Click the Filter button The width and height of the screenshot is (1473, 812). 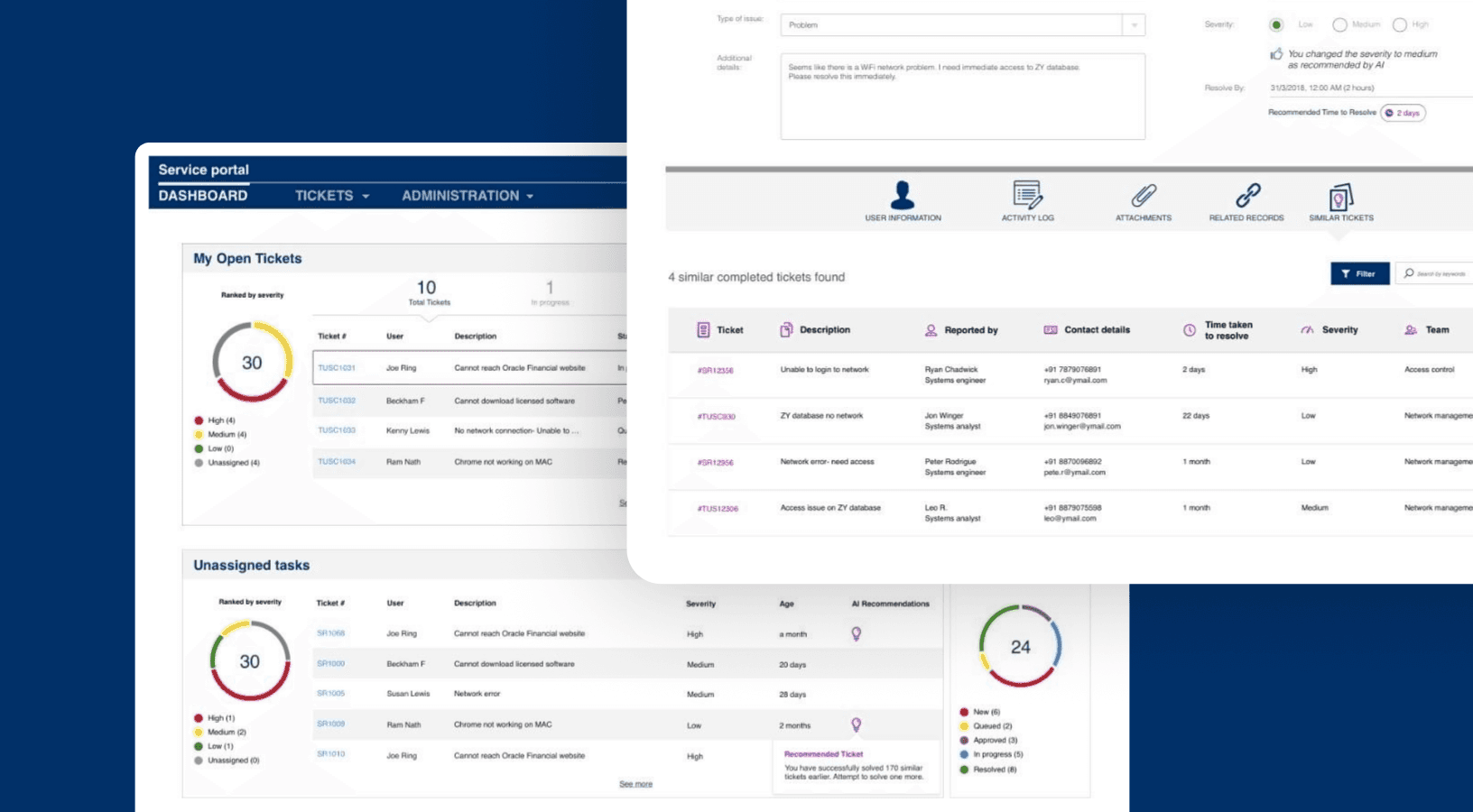click(1359, 273)
